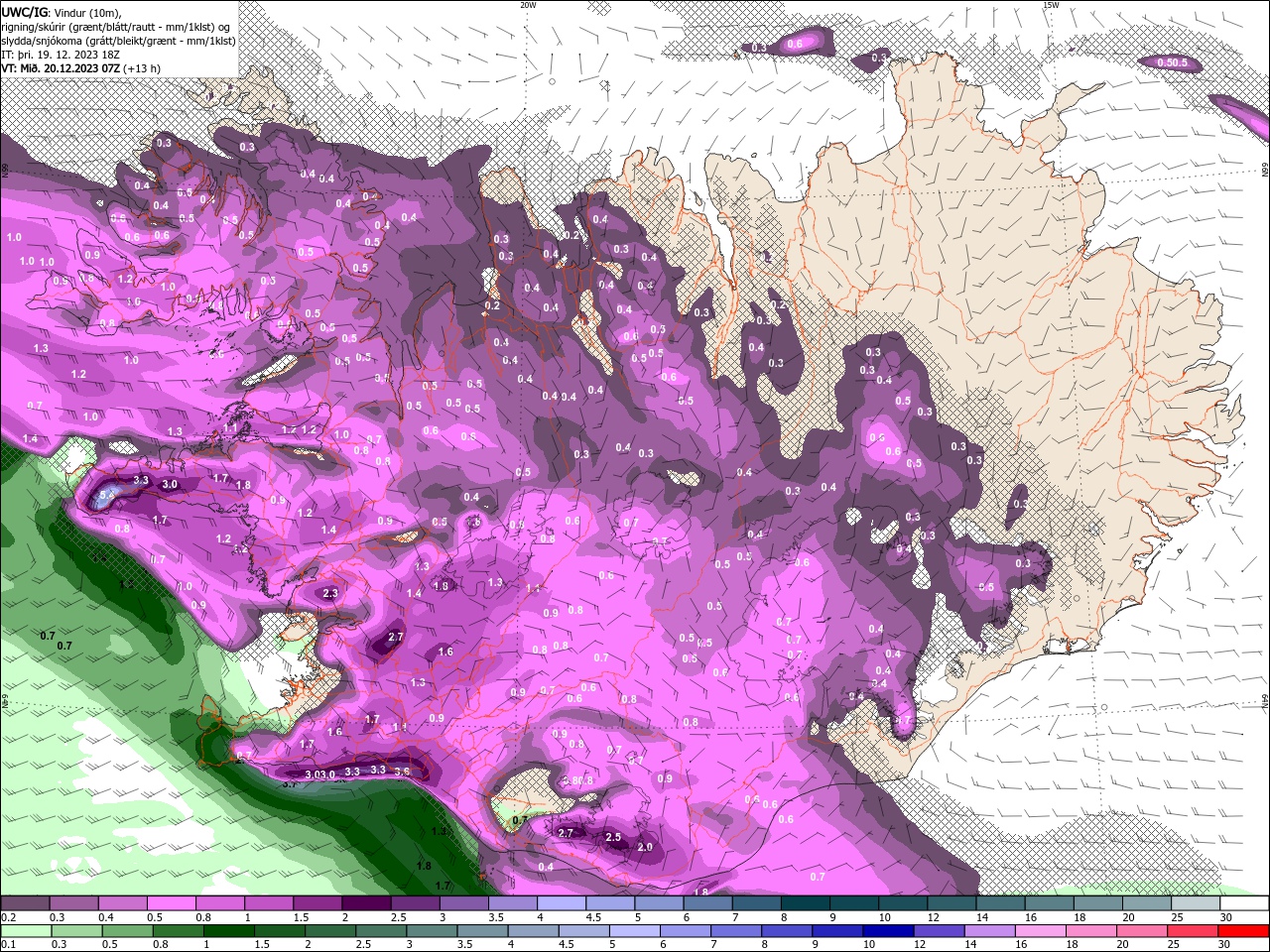Pick the upper snow legend swatch starting at 5
Image resolution: width=1270 pixels, height=952 pixels.
(x=659, y=903)
